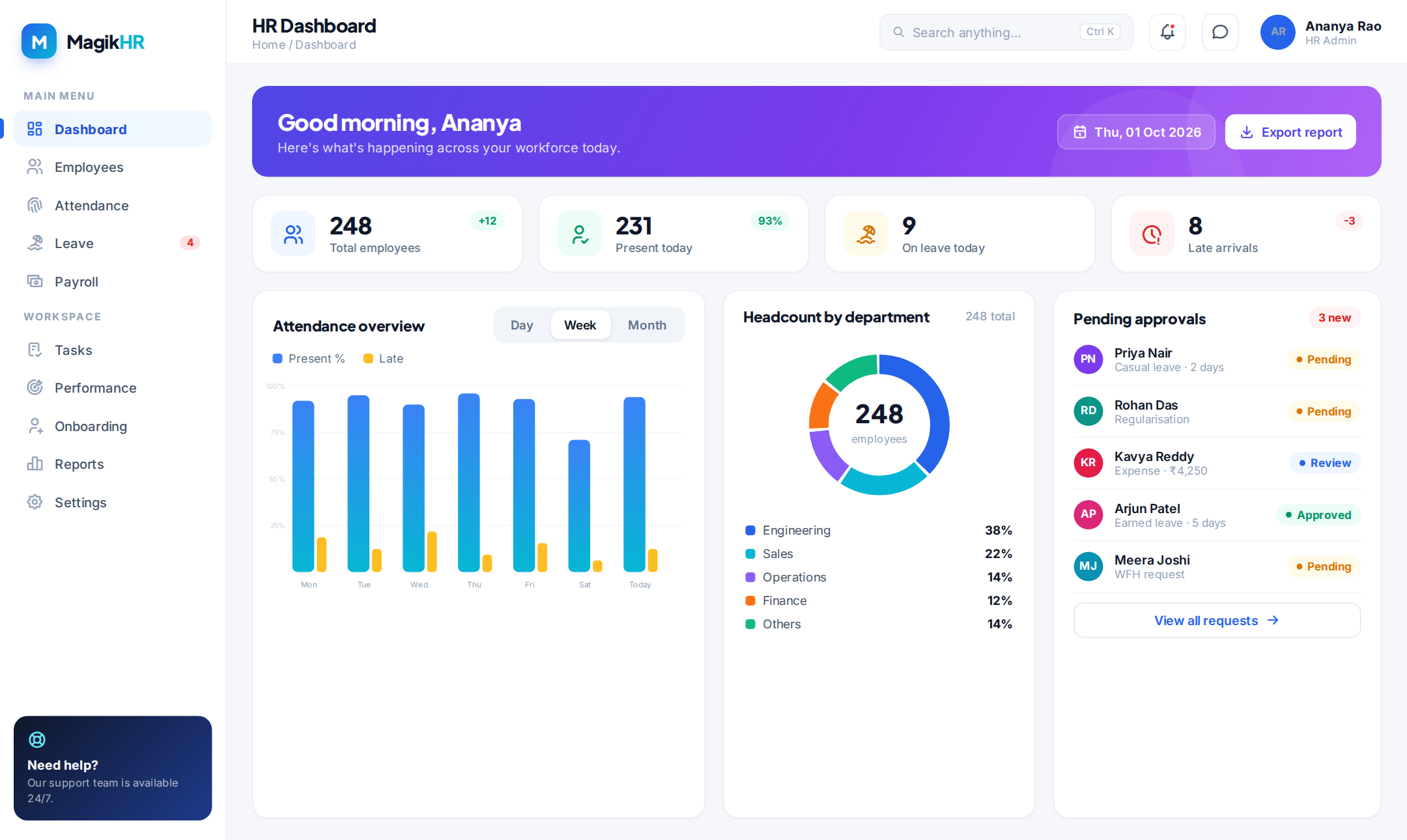
Task: Click the Home breadcrumb link
Action: (x=269, y=45)
